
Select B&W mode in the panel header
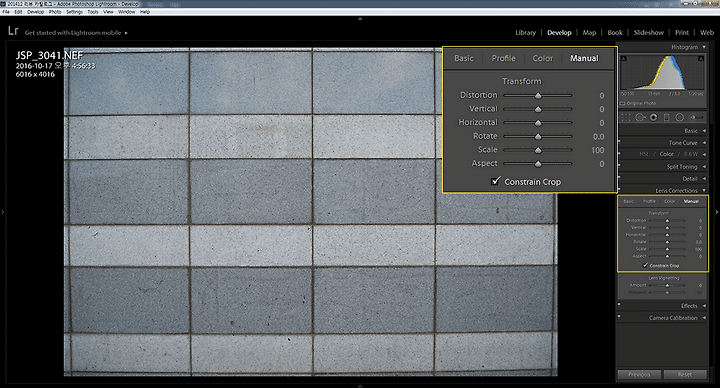click(691, 154)
